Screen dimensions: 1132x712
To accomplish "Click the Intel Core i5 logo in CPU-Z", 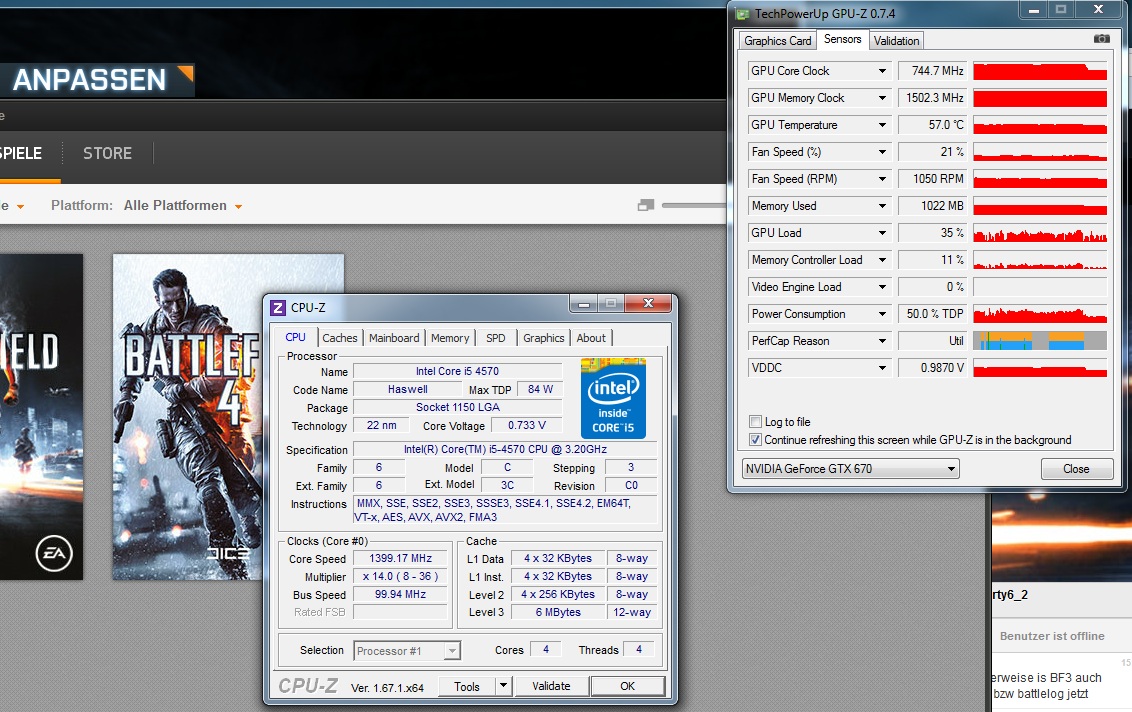I will [x=613, y=399].
